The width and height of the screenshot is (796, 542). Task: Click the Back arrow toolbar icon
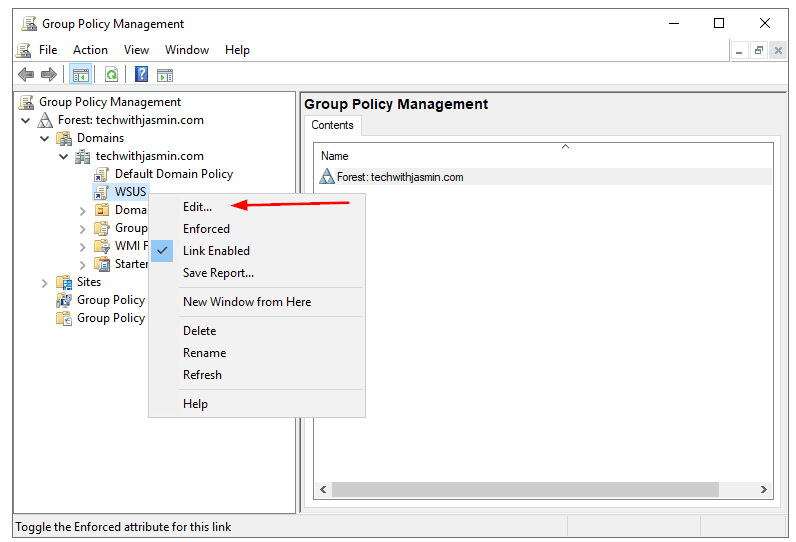[26, 75]
